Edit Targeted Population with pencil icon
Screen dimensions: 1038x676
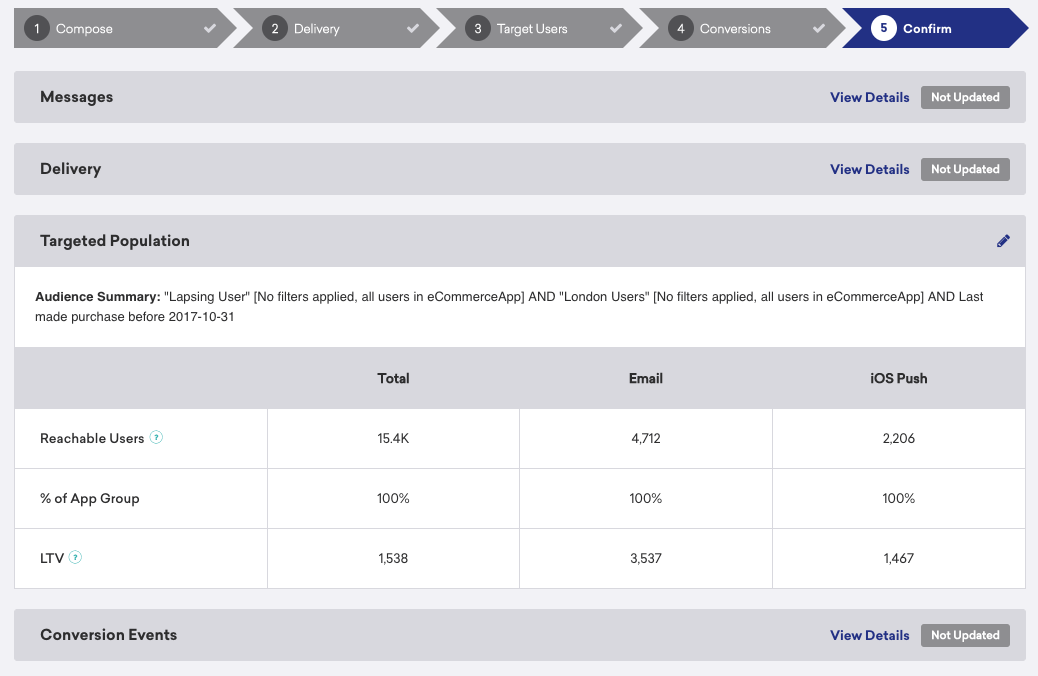click(1003, 241)
